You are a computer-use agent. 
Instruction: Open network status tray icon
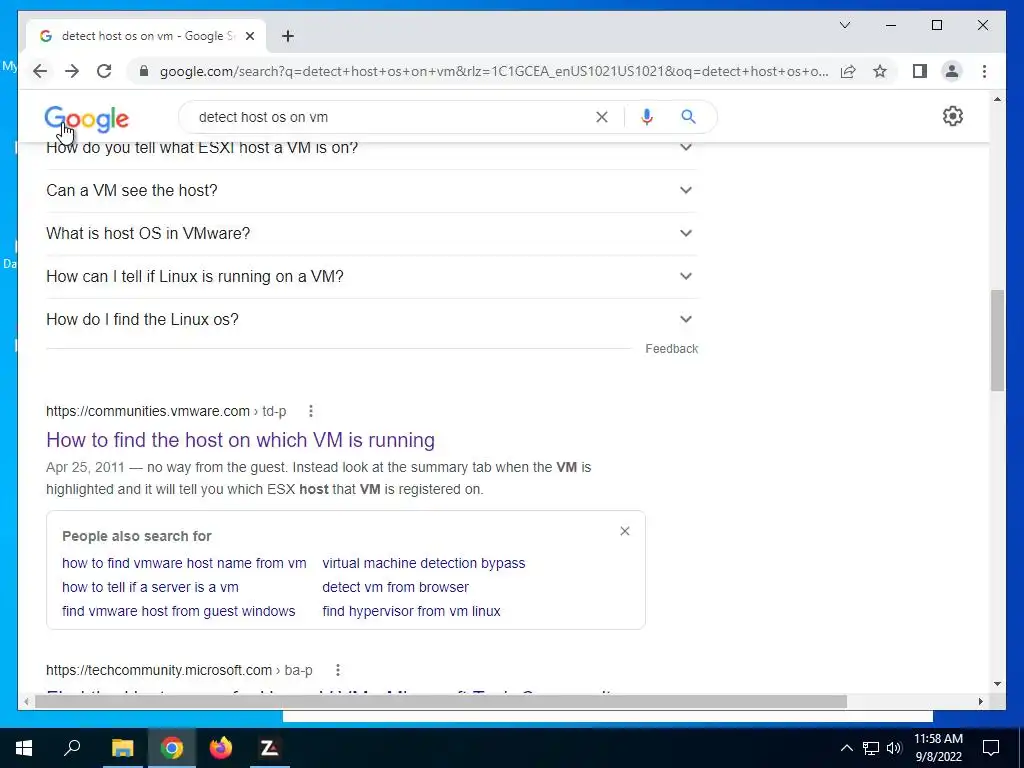pos(871,748)
